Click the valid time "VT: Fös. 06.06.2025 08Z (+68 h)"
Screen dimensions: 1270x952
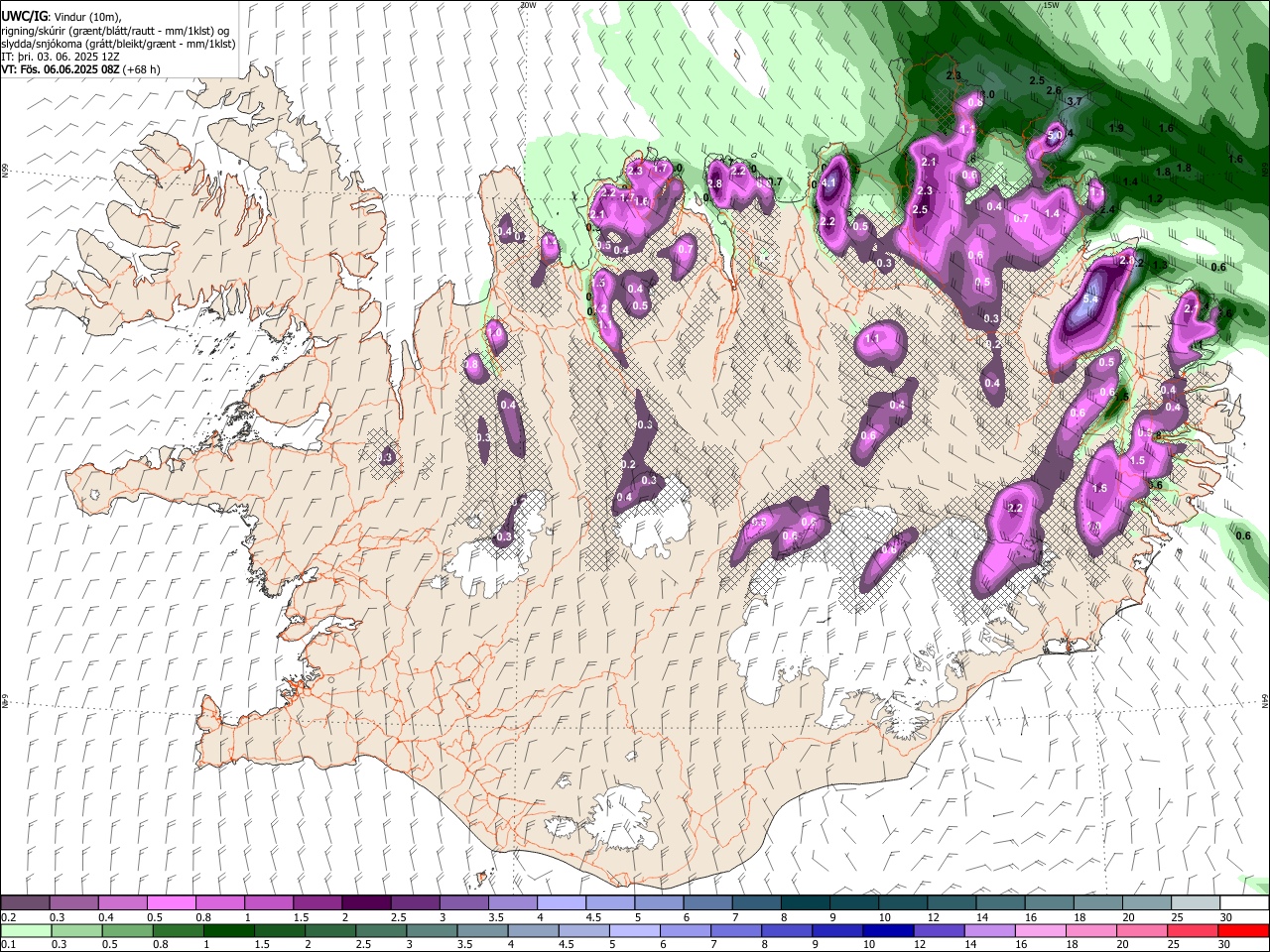click(81, 69)
